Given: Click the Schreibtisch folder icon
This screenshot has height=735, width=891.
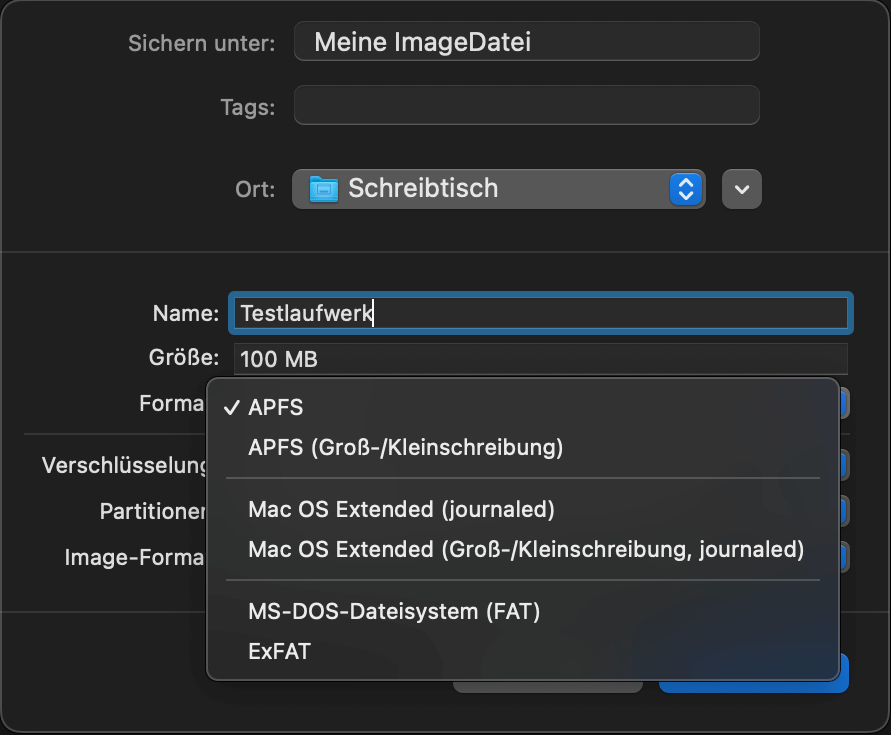Looking at the screenshot, I should (x=323, y=189).
